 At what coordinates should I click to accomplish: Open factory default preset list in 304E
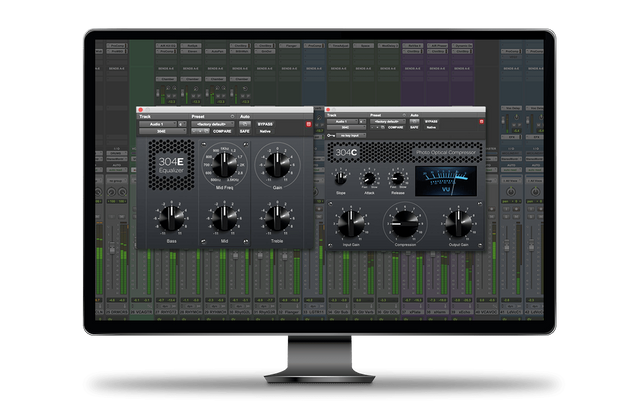click(213, 124)
